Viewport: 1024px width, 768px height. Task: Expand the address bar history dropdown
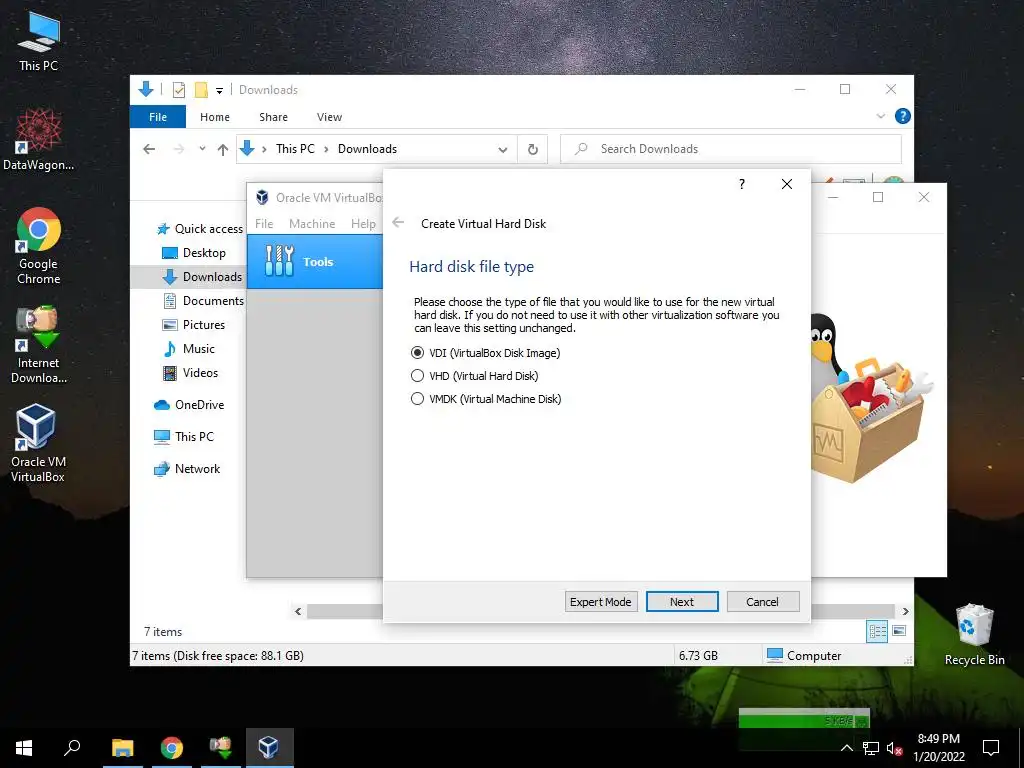tap(503, 150)
